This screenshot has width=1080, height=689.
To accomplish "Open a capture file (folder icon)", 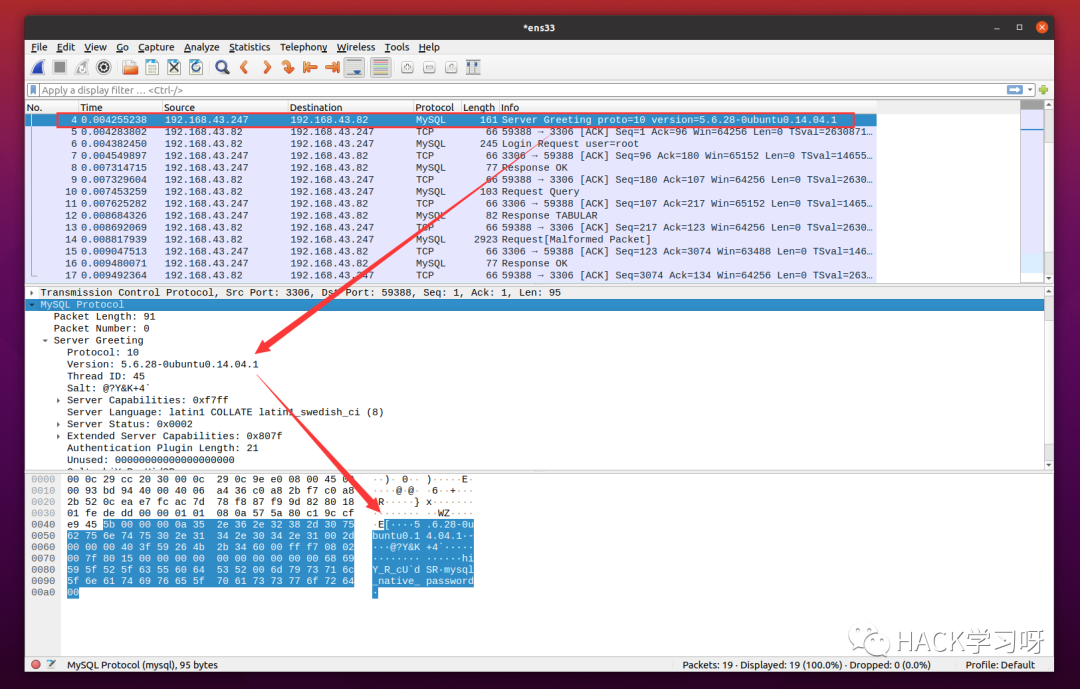I will tap(130, 68).
